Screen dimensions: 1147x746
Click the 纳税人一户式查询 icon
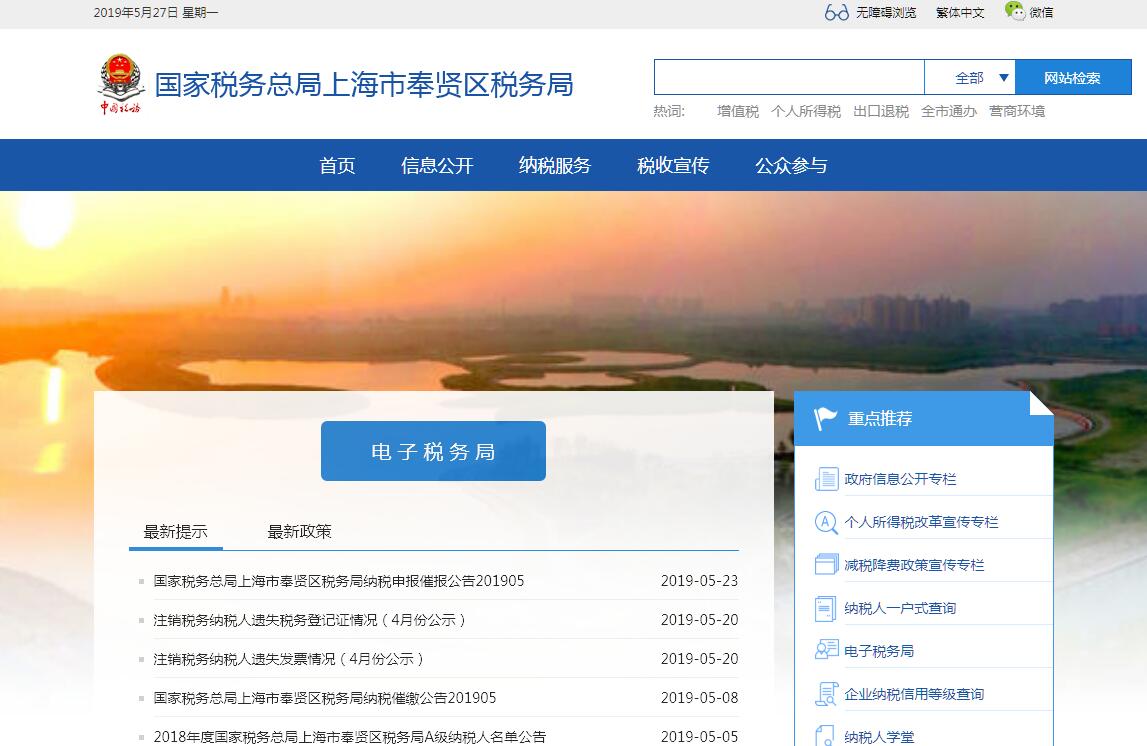click(x=826, y=608)
